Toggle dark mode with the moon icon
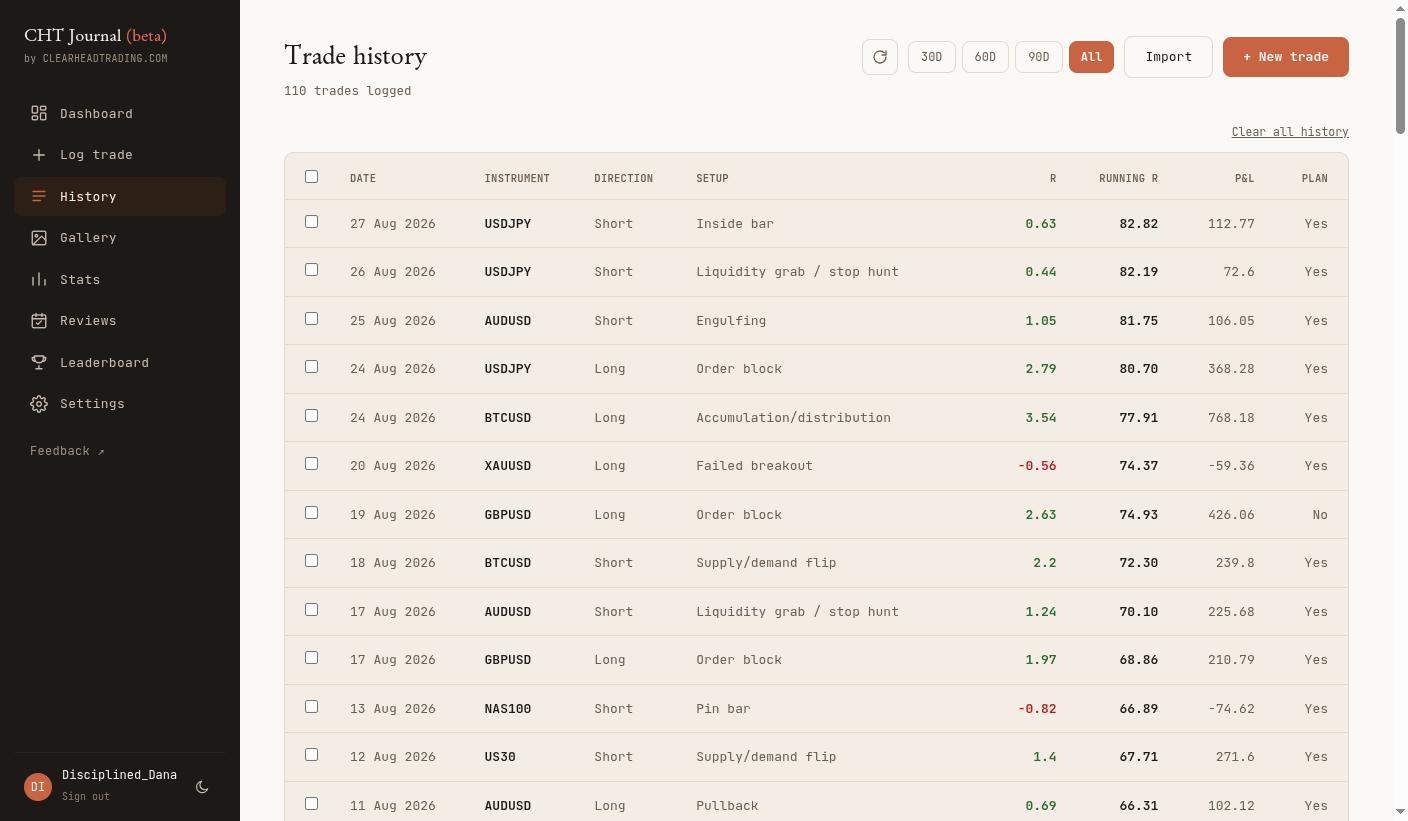1408x821 pixels. pyautogui.click(x=202, y=787)
